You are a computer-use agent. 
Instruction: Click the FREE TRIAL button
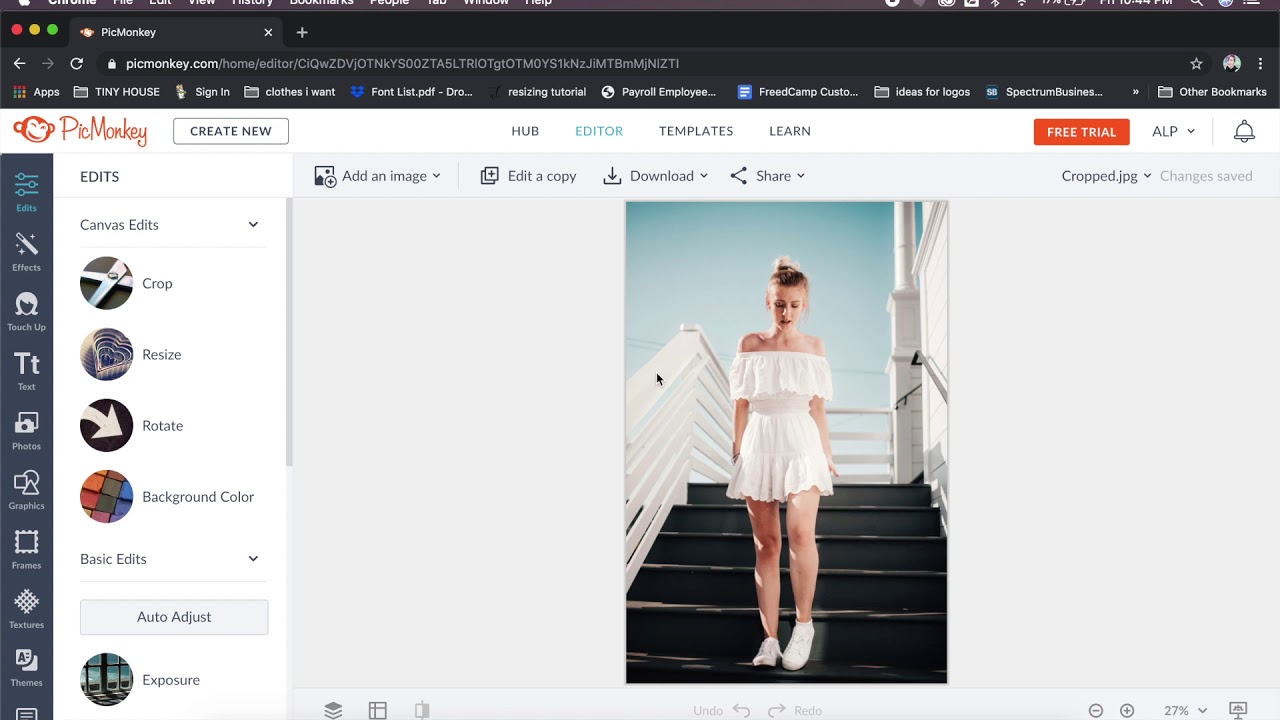click(1081, 132)
